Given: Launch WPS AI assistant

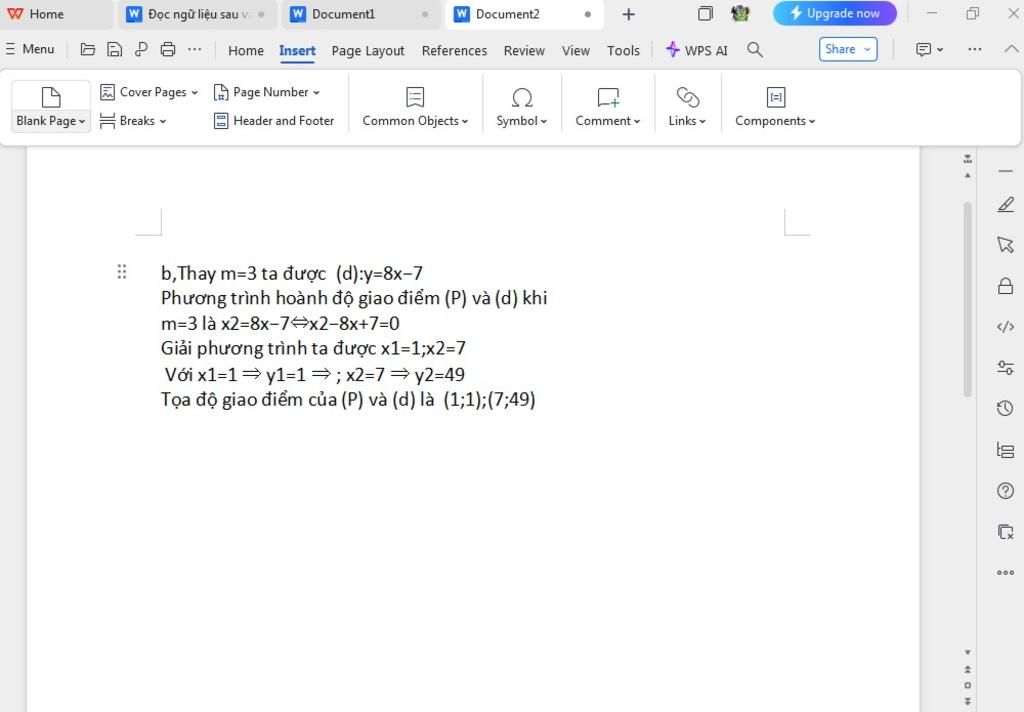Looking at the screenshot, I should point(696,50).
